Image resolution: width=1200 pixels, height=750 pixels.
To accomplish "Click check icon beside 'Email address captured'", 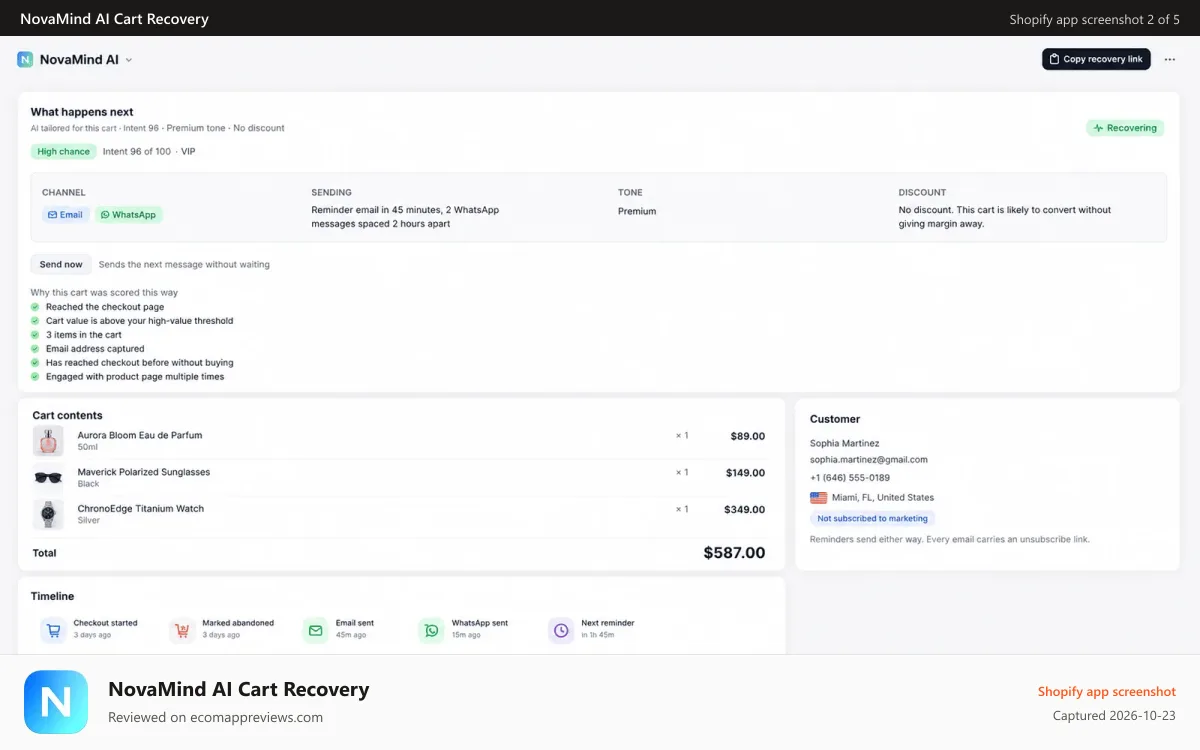I will point(35,349).
